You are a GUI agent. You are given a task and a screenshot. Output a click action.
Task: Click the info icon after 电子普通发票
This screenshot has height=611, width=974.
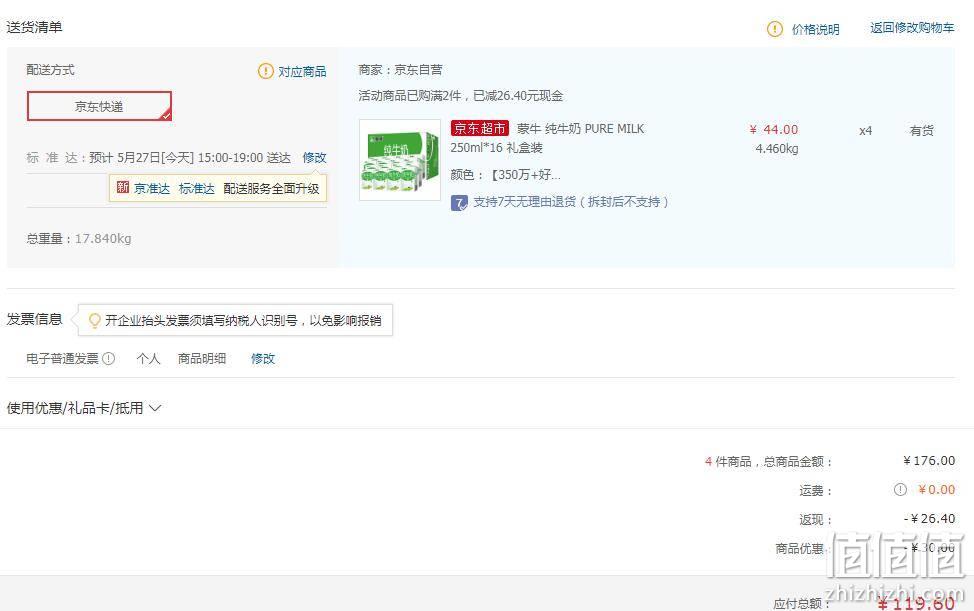point(109,358)
